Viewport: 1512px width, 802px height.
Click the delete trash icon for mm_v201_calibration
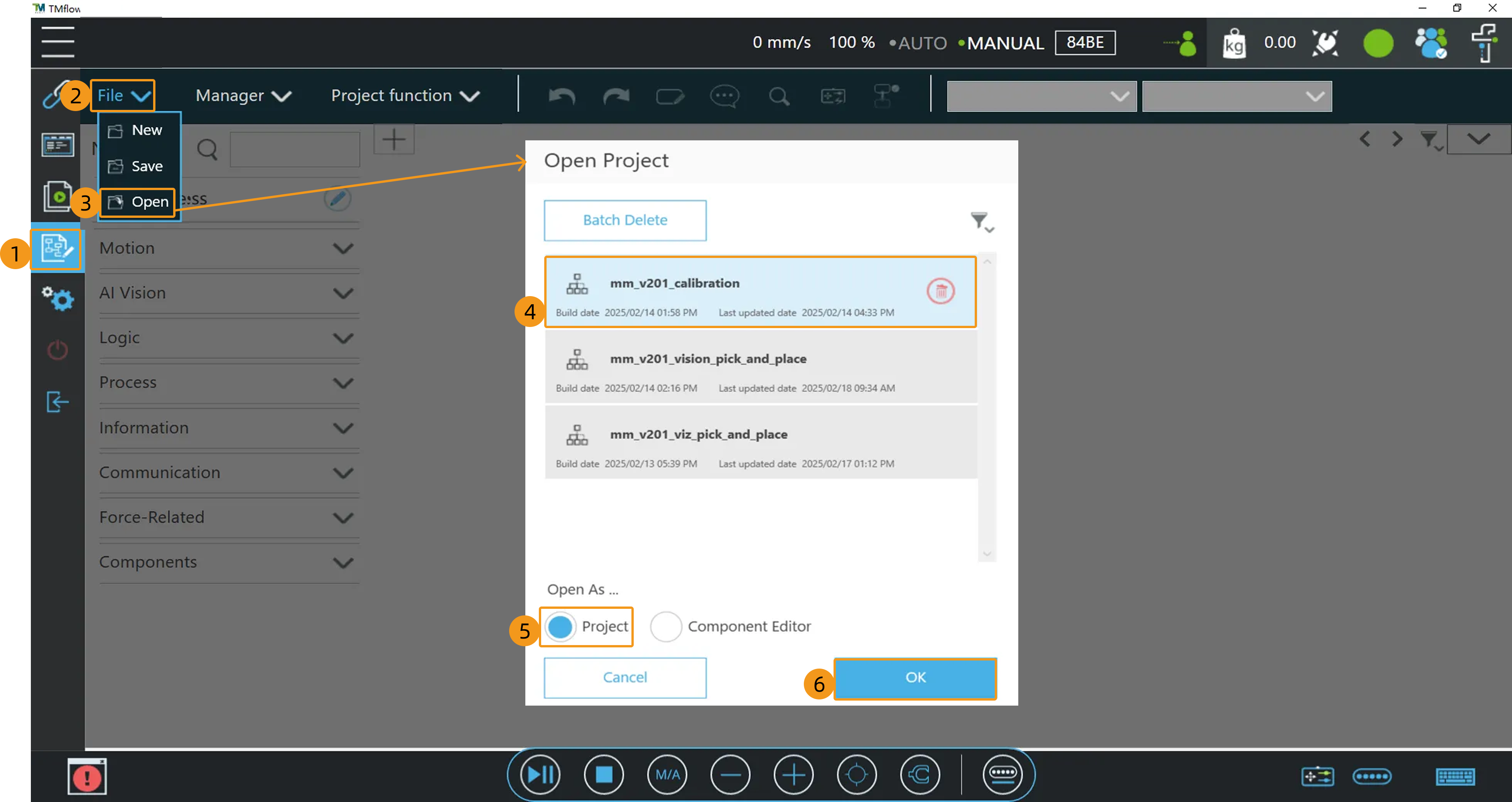tap(940, 291)
